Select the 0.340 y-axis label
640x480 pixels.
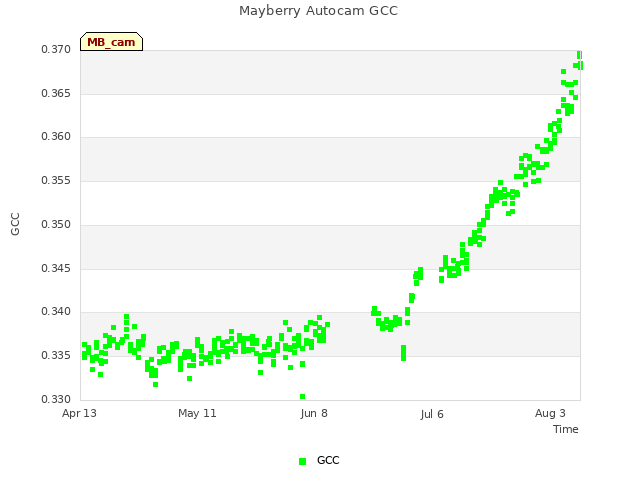point(56,312)
